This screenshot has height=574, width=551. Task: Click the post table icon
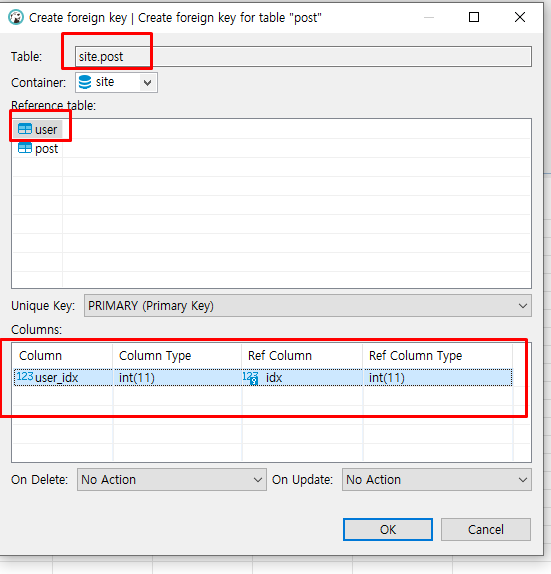click(25, 148)
